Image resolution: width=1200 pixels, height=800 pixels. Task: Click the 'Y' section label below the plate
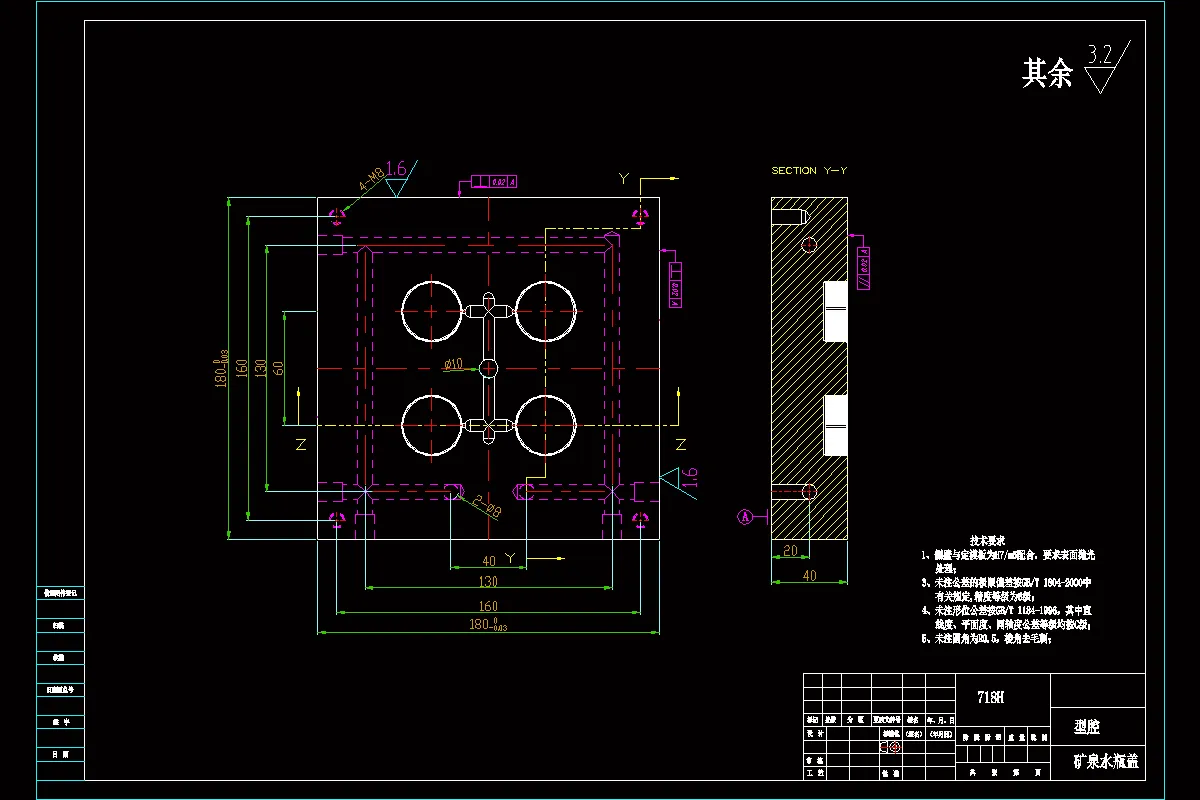[510, 556]
